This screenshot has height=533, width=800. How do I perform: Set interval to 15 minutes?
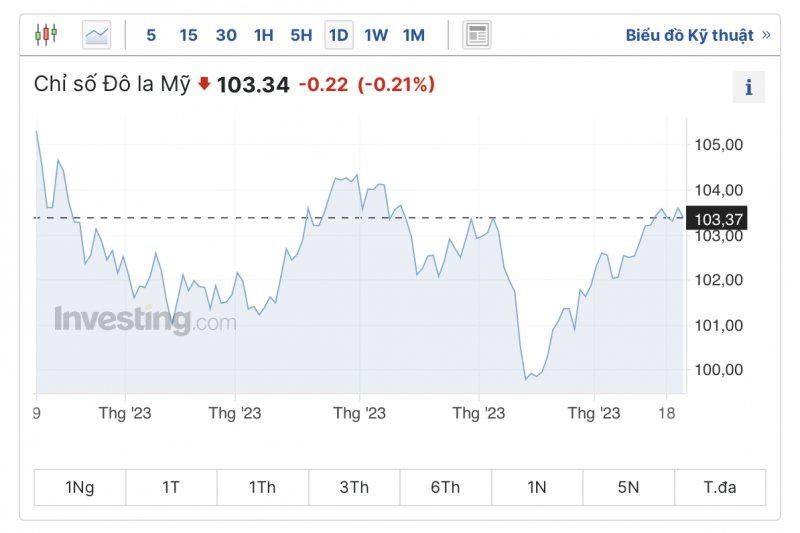(188, 35)
